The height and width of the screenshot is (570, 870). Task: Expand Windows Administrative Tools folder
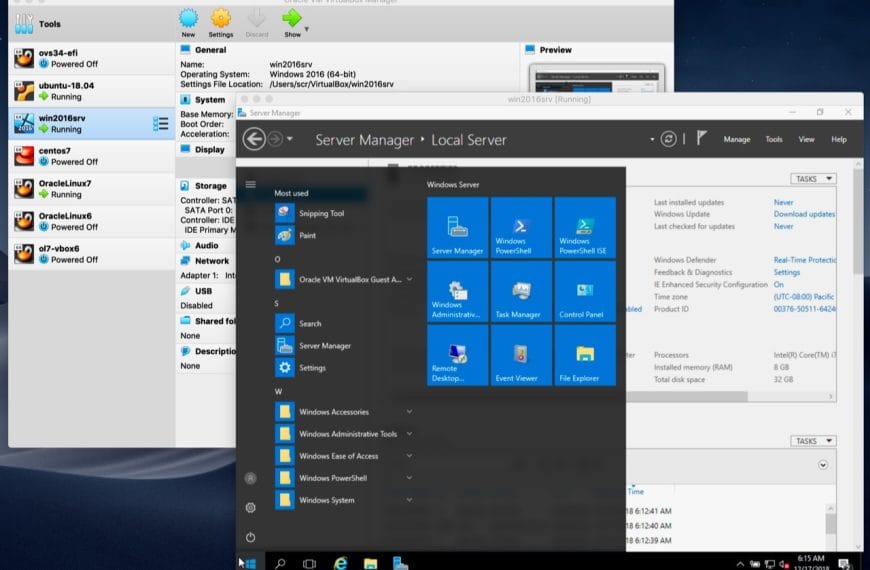[x=345, y=434]
